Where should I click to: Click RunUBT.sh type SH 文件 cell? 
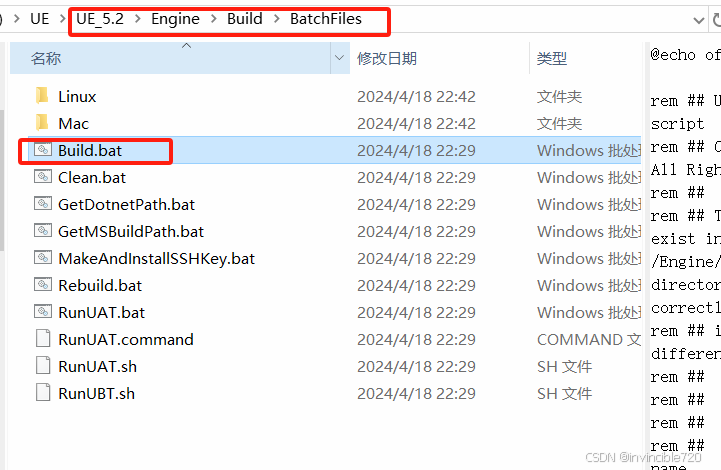click(565, 394)
